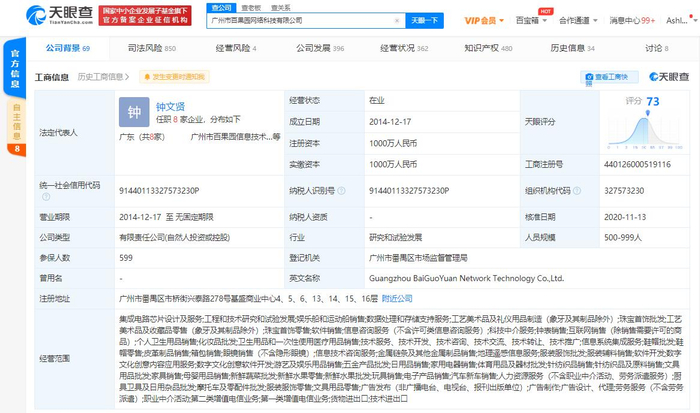Open the VIP会员 dropdown
This screenshot has width=700, height=413.
coord(484,21)
